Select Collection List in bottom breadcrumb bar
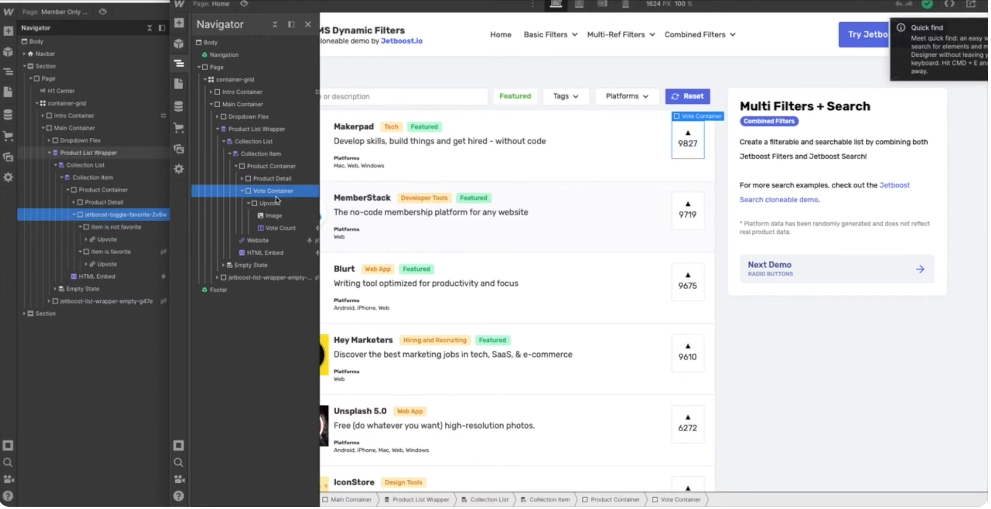This screenshot has width=991, height=509. click(485, 500)
